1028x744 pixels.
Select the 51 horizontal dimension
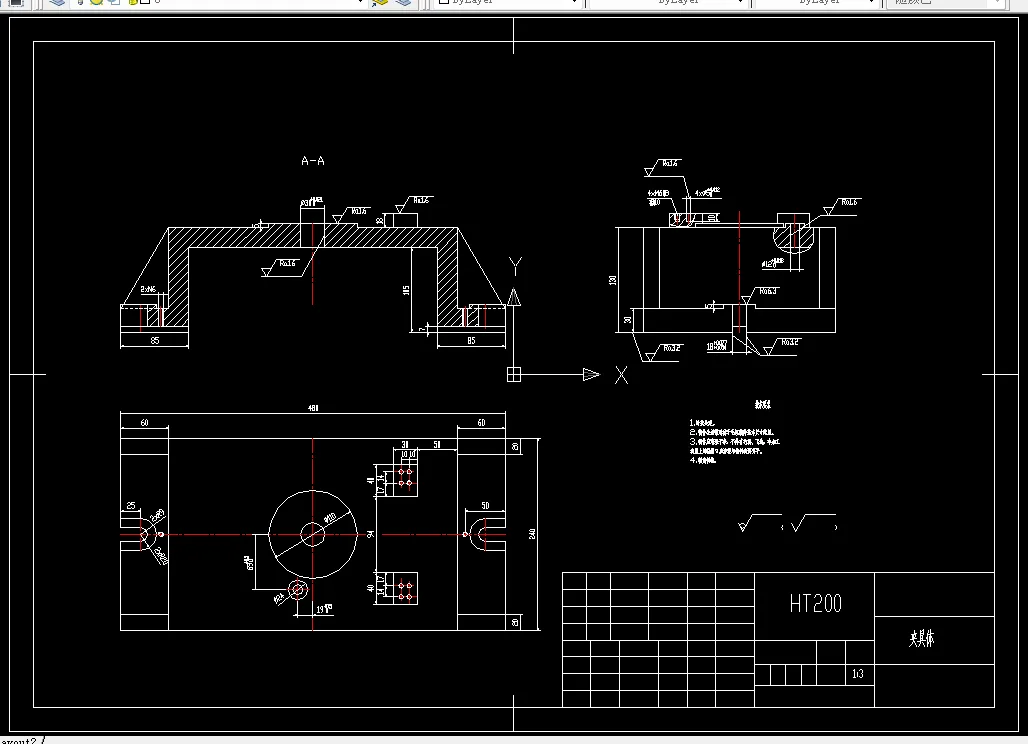437,444
